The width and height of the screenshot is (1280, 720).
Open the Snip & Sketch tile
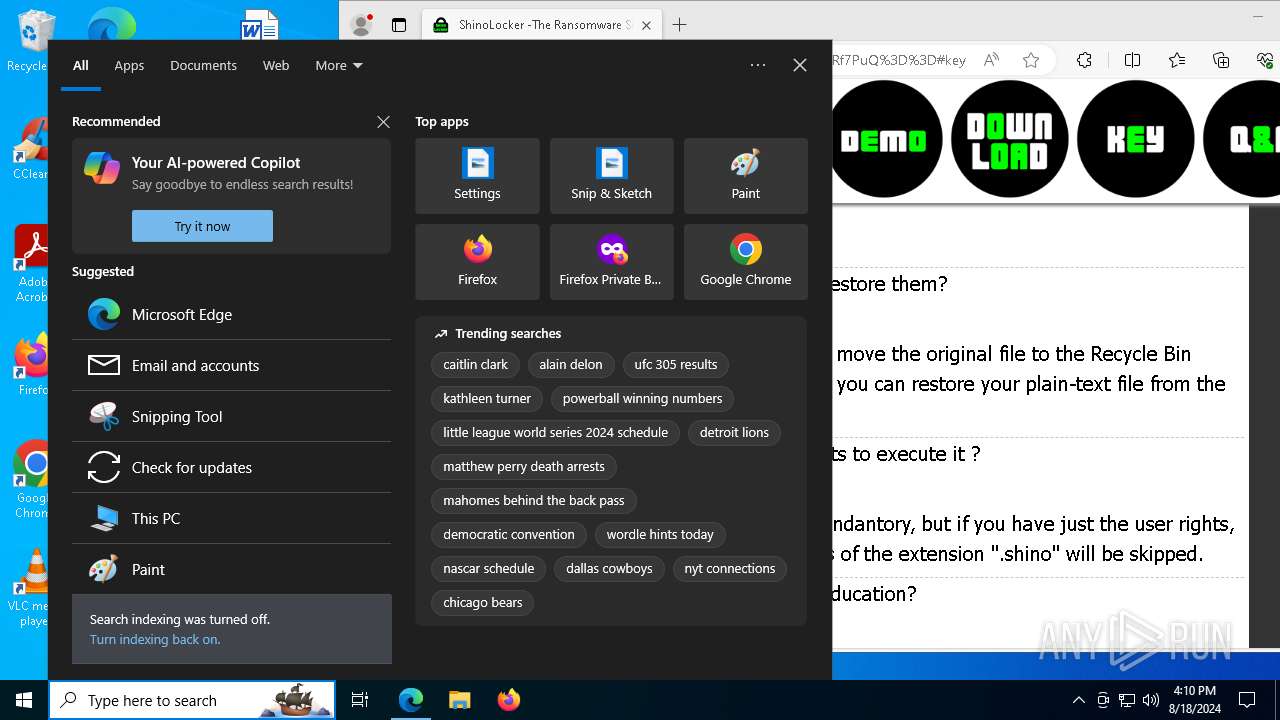611,176
